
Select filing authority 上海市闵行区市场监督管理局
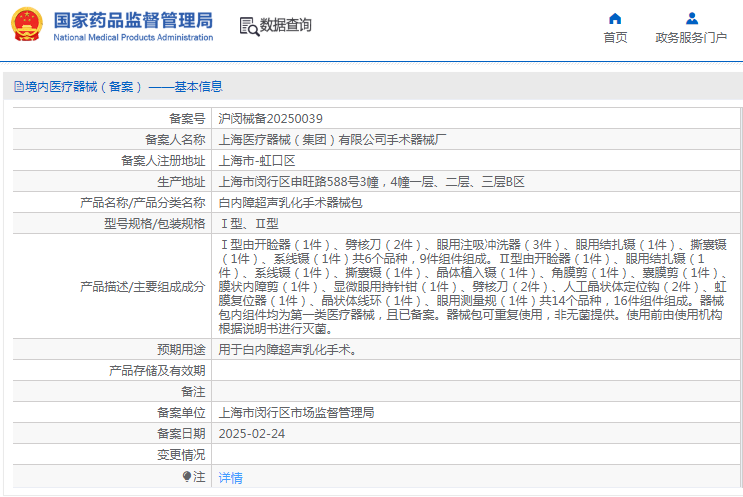click(x=296, y=413)
